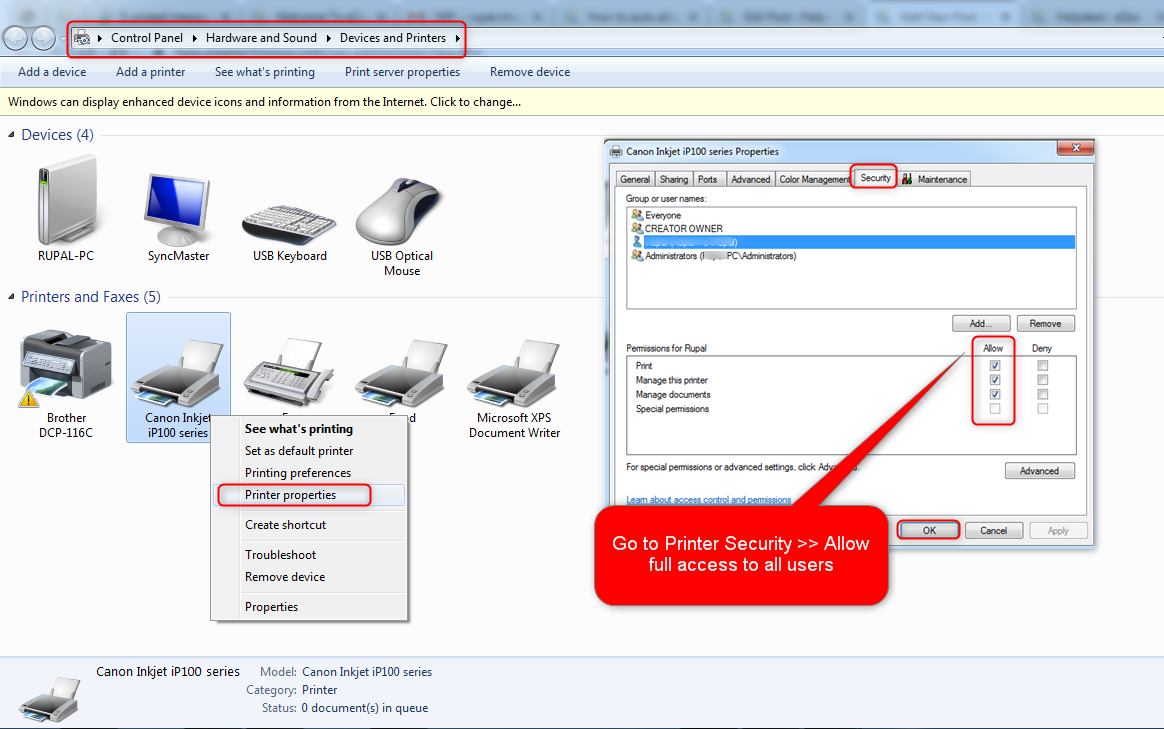Image resolution: width=1164 pixels, height=729 pixels.
Task: Select the Canon Inkjet iP100 series printer
Action: tap(178, 377)
